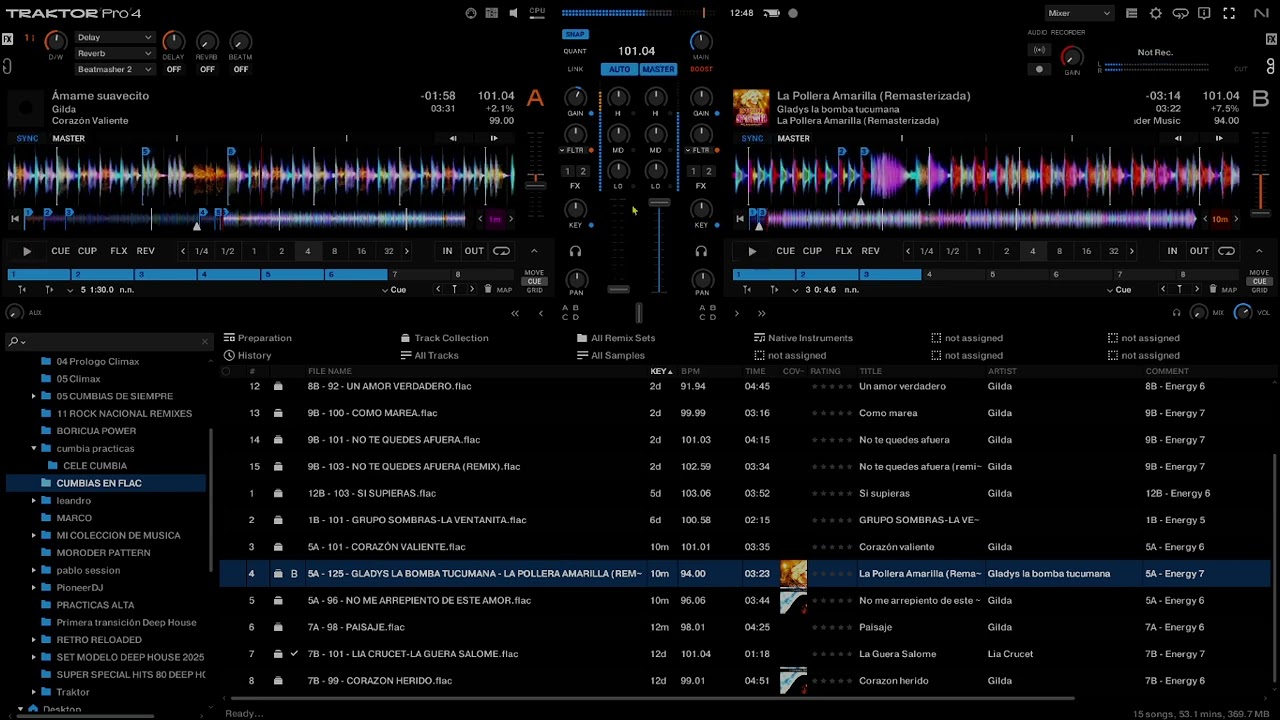Toggle Deck B loop active icon
Image resolution: width=1280 pixels, height=720 pixels.
click(x=1226, y=251)
